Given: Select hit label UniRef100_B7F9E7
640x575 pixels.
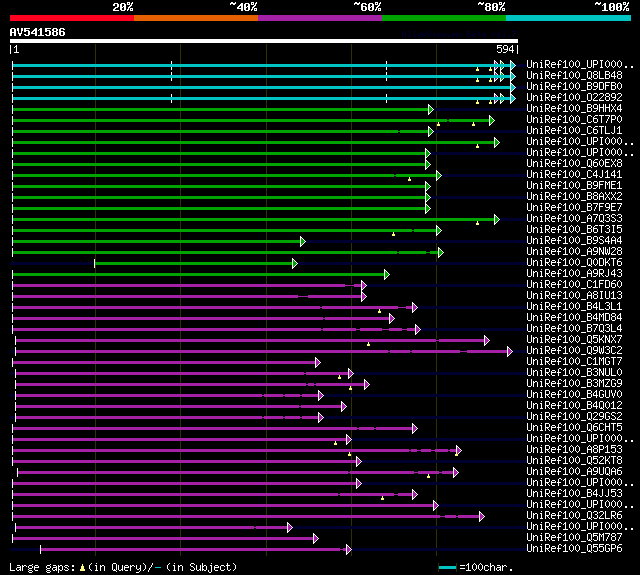Looking at the screenshot, I should coord(574,208).
